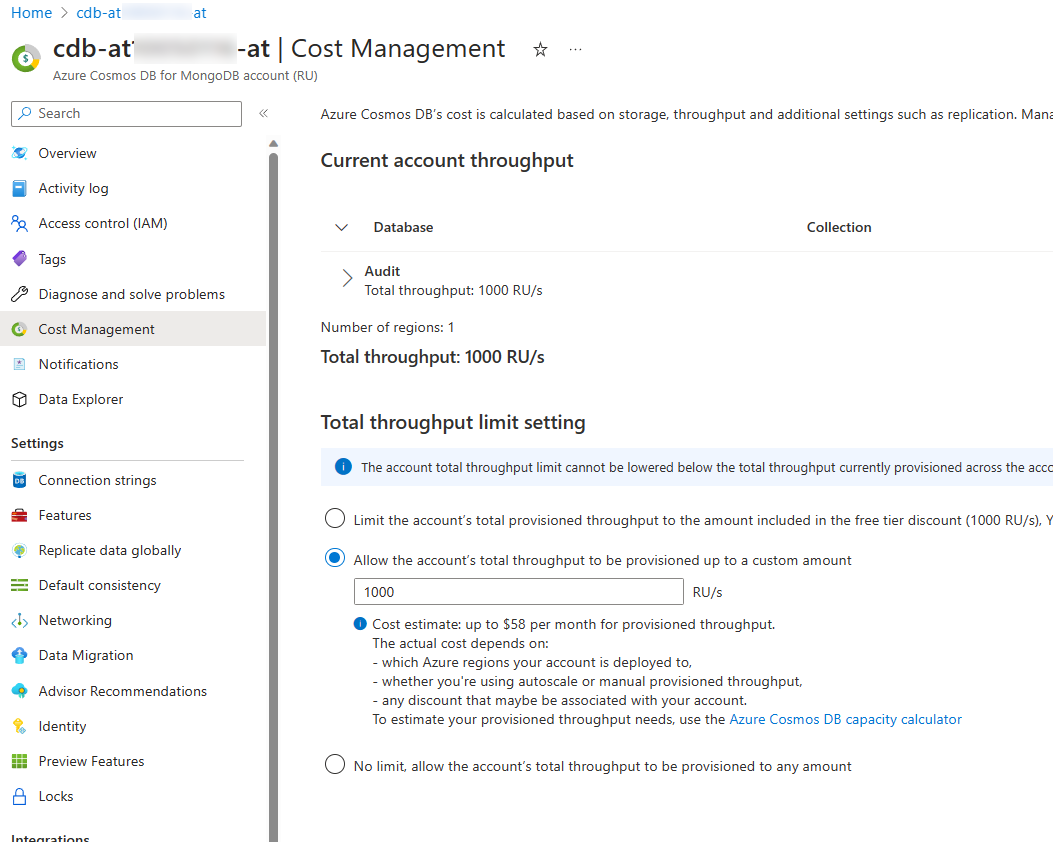Click 'Total throughput: 1000 RU/s' under Audit

pyautogui.click(x=453, y=290)
